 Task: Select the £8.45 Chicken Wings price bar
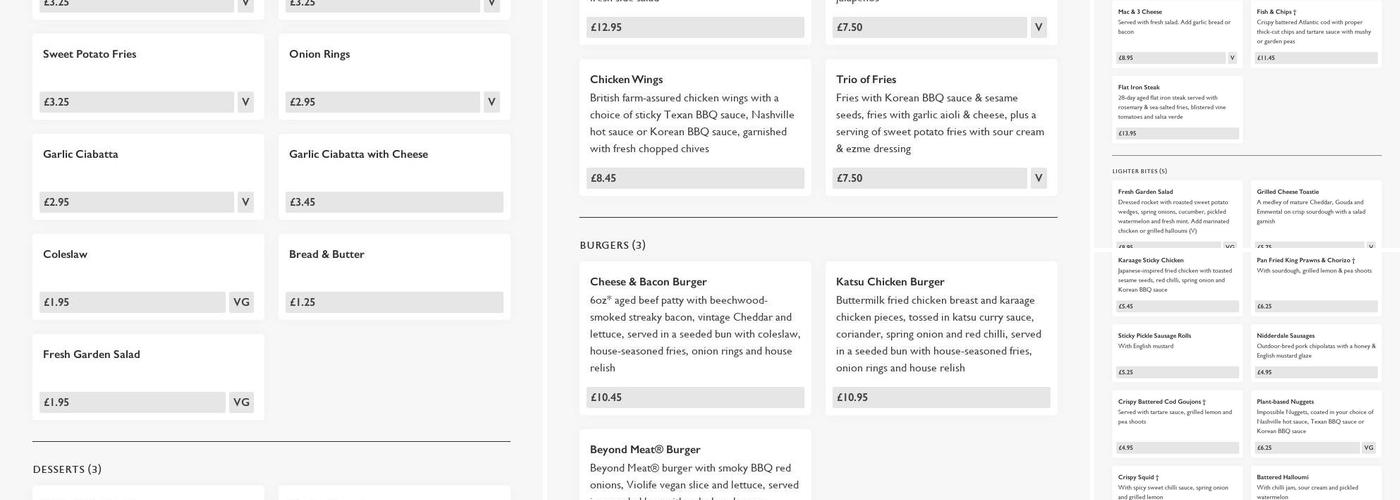pos(696,178)
